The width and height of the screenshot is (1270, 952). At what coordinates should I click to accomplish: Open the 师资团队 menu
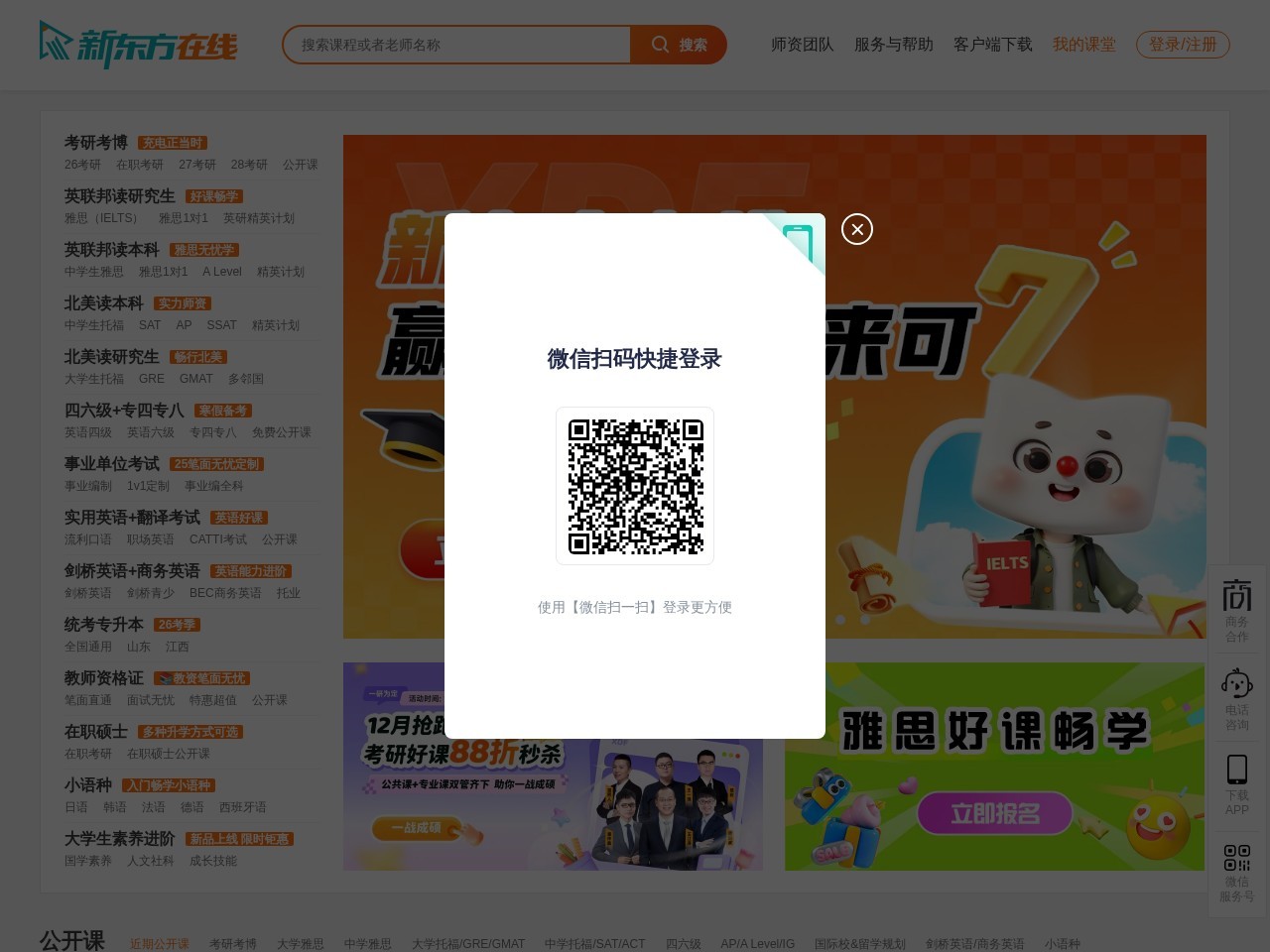click(x=802, y=45)
